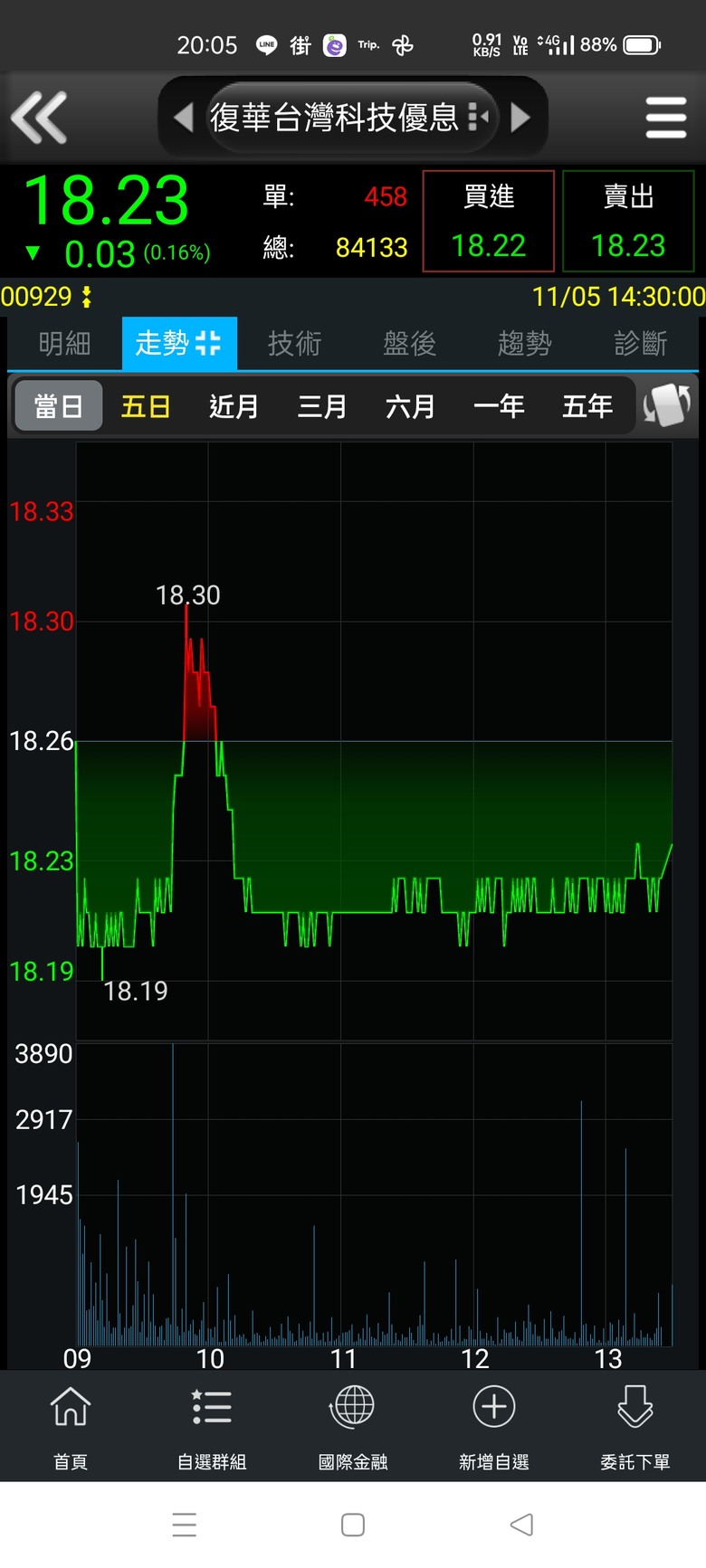Screen dimensions: 706x1568
Task: Open the 盤後 after-hours tab
Action: click(409, 344)
